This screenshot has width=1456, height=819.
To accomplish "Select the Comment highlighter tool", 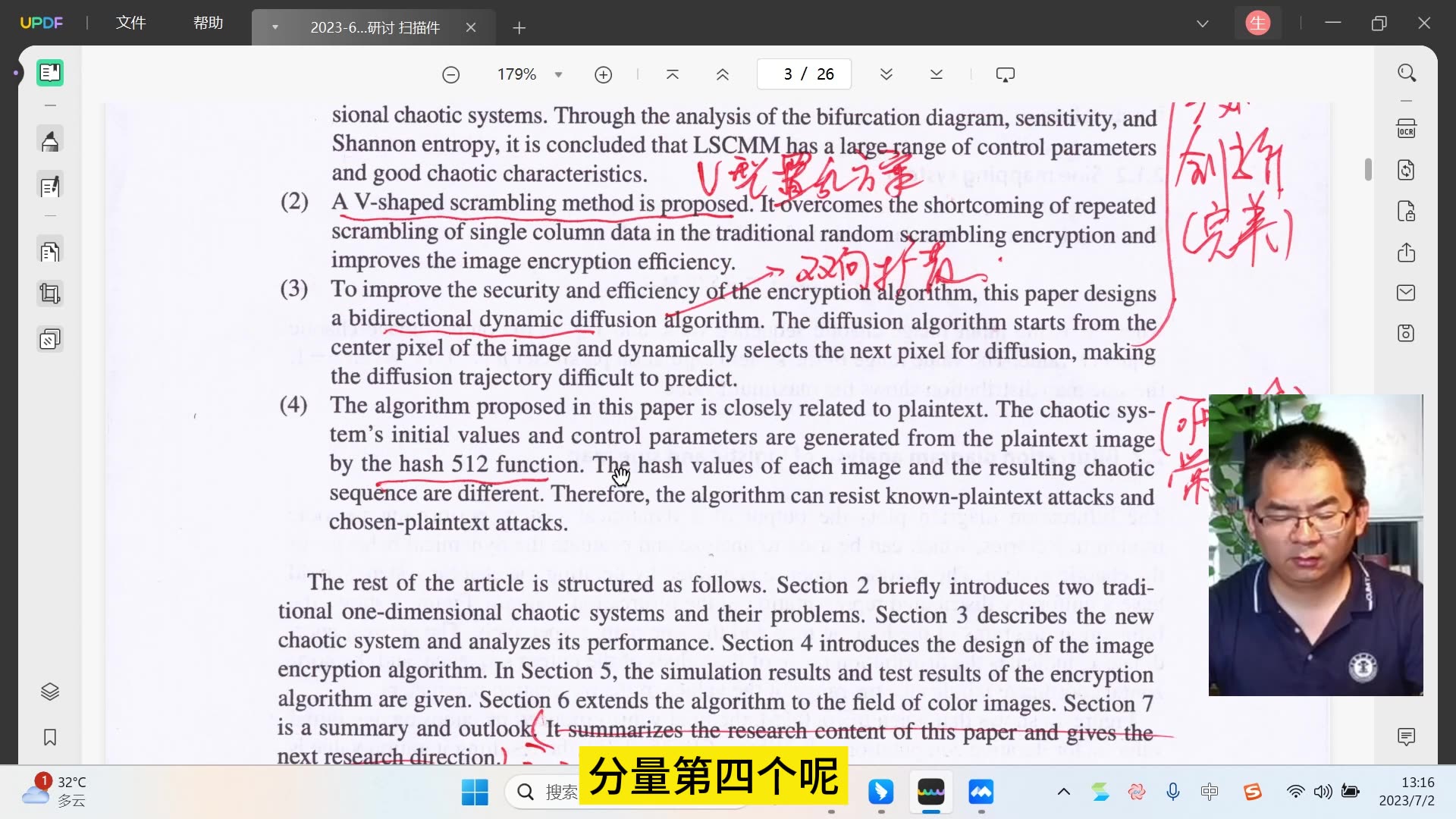I will pyautogui.click(x=50, y=141).
